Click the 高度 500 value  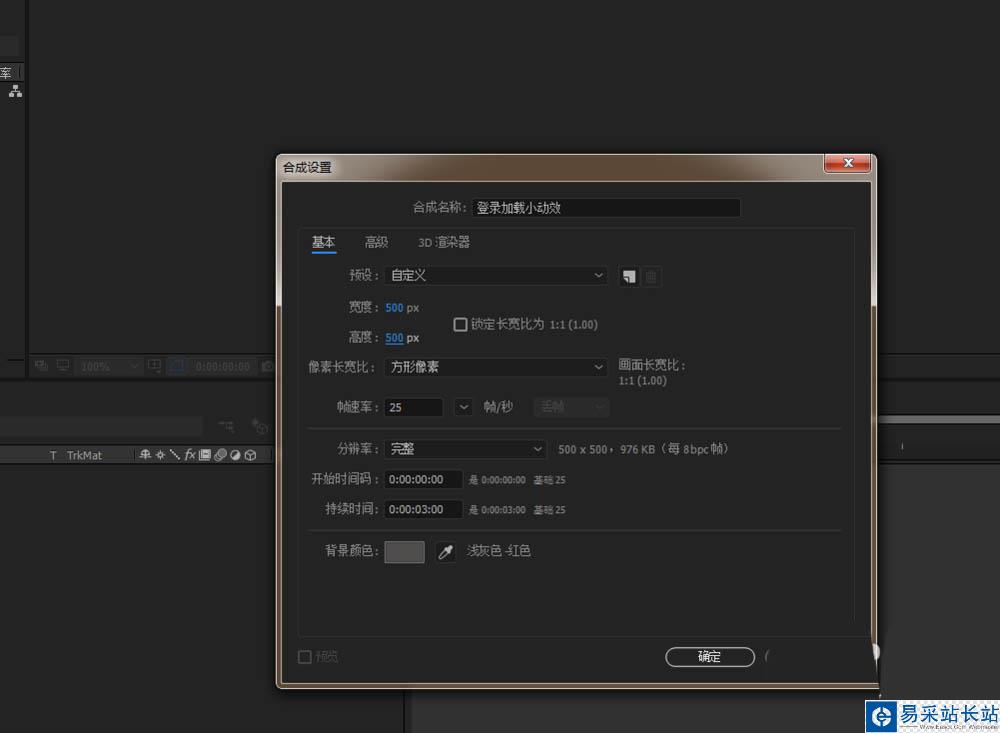click(x=394, y=337)
